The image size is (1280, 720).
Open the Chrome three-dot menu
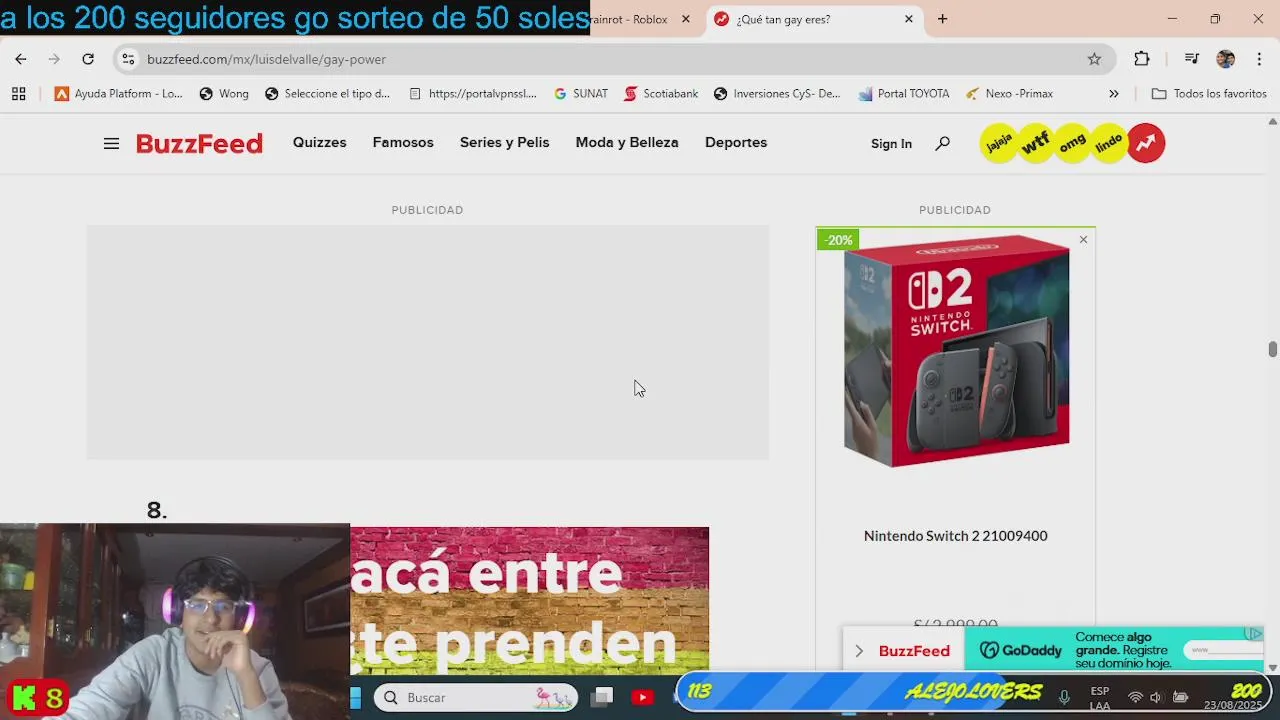pos(1259,59)
